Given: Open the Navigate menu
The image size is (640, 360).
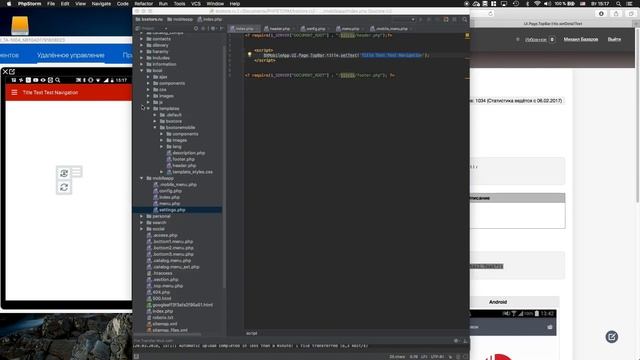Looking at the screenshot, I should (101, 4).
